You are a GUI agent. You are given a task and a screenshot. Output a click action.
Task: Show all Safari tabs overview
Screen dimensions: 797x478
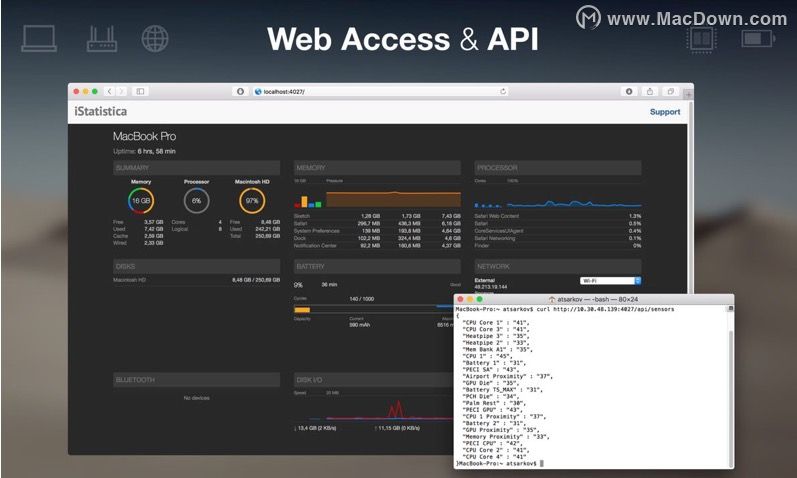(670, 92)
